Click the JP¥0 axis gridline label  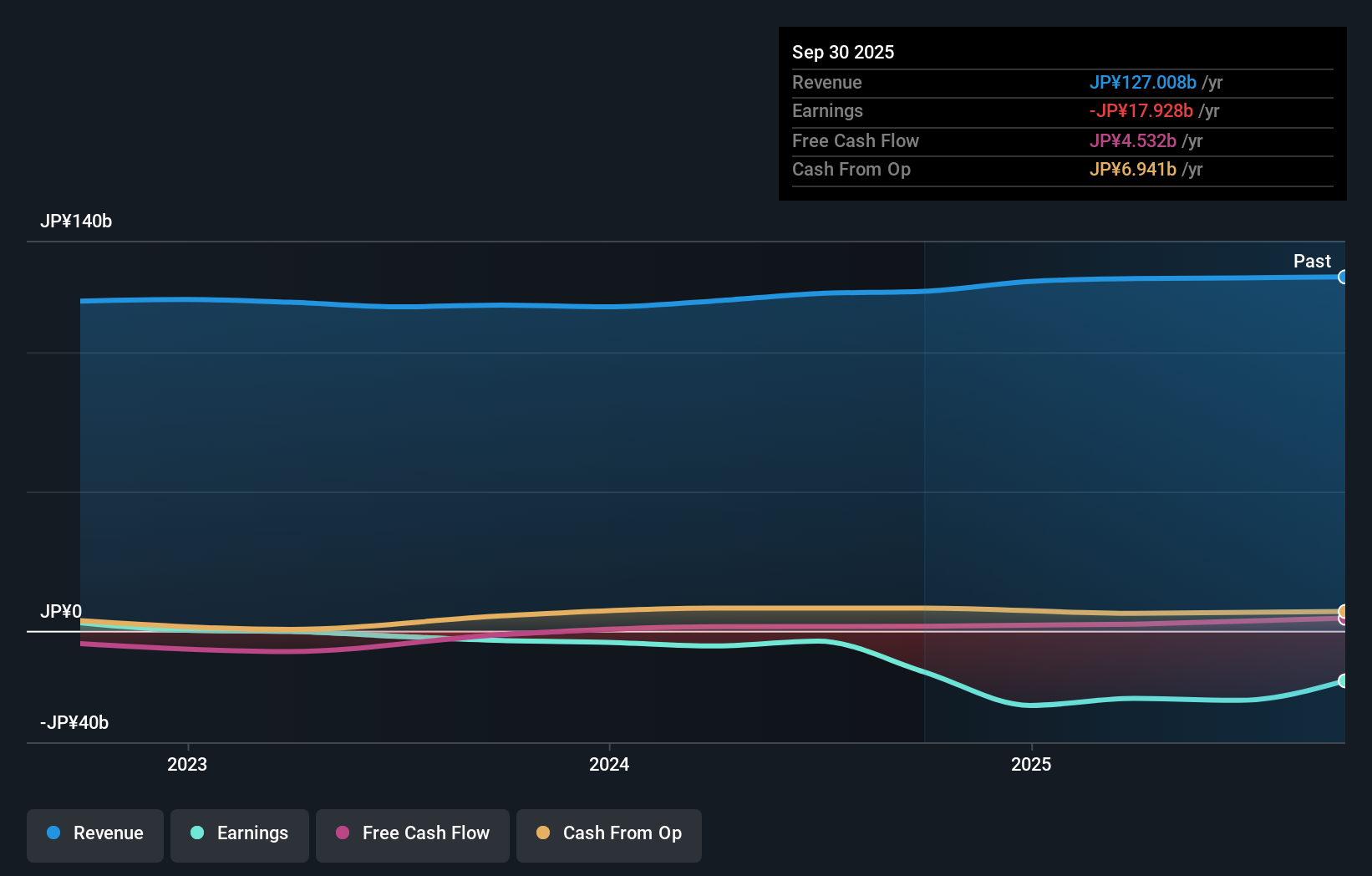point(62,611)
